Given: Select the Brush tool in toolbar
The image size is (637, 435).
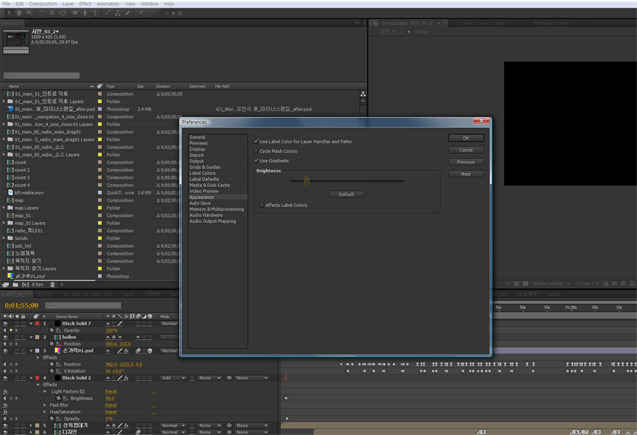Looking at the screenshot, I should point(108,13).
